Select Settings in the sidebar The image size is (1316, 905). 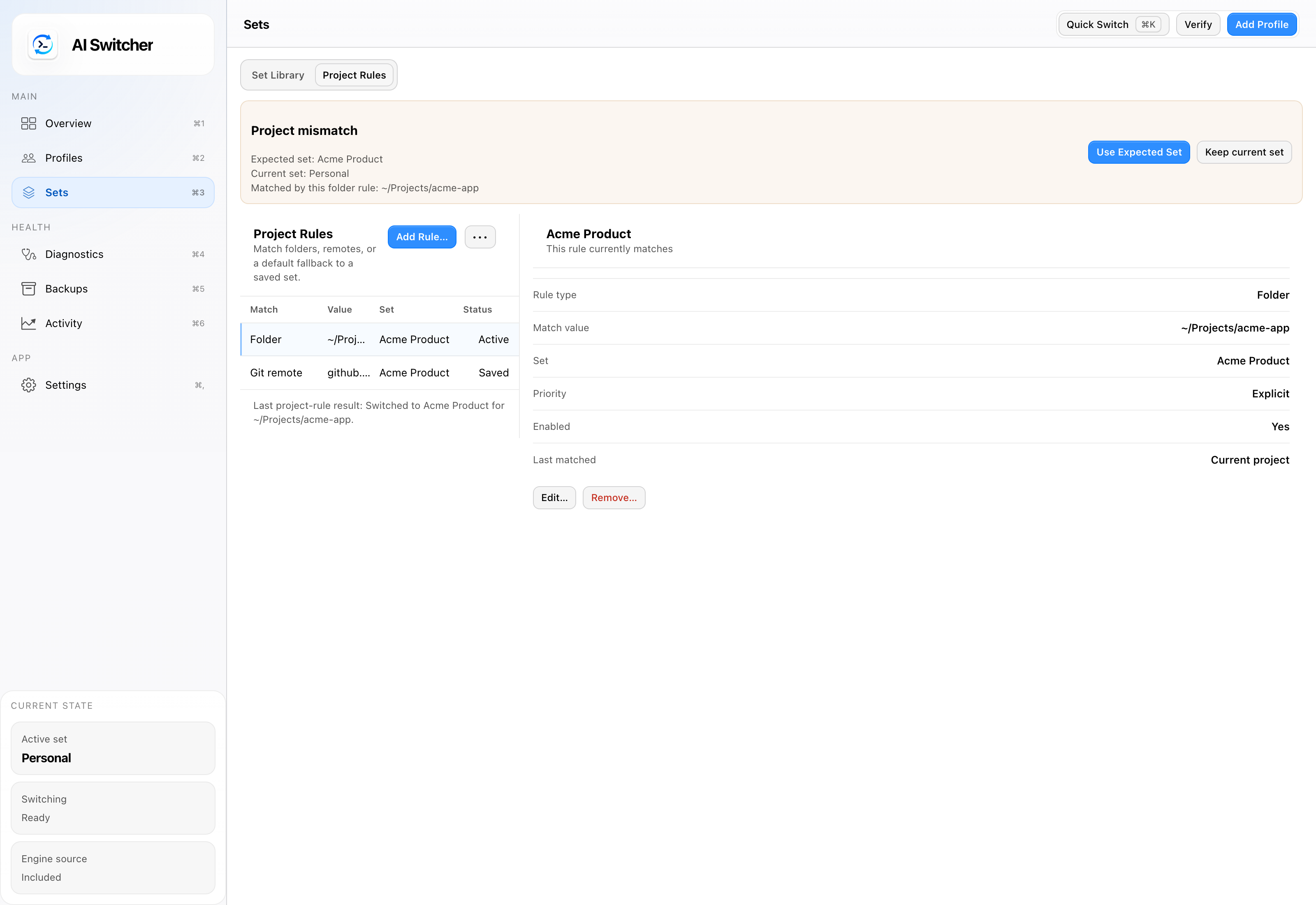point(113,385)
